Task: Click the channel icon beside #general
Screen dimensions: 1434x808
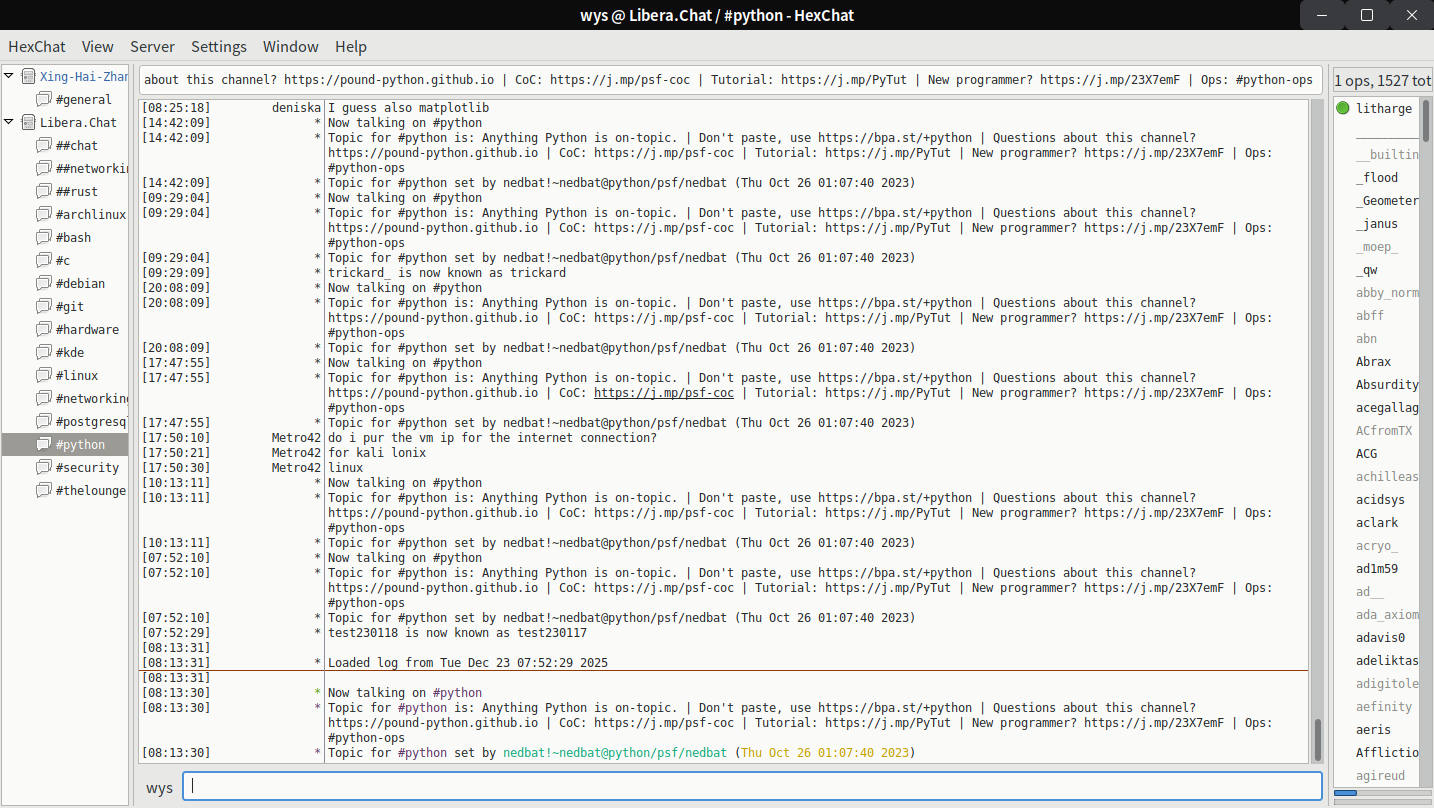Action: click(43, 99)
